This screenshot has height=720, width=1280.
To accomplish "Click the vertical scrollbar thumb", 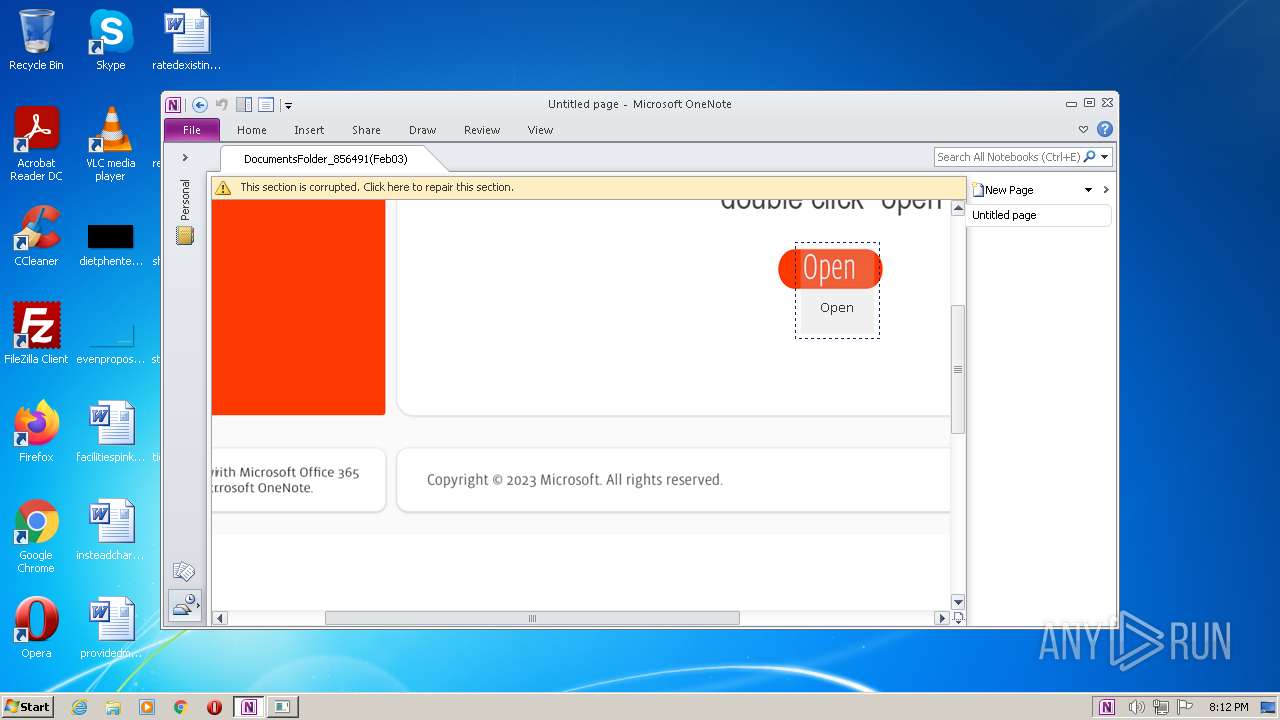I will [x=958, y=369].
